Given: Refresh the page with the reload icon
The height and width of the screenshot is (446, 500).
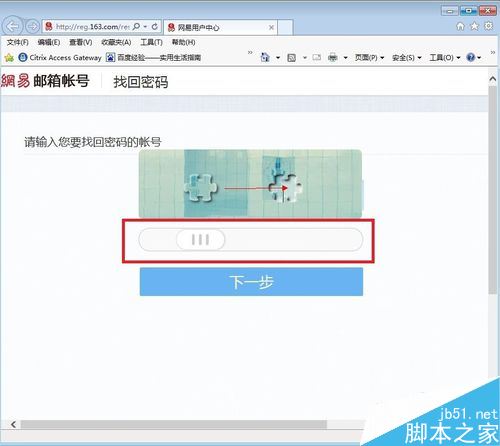Looking at the screenshot, I should (x=155, y=26).
